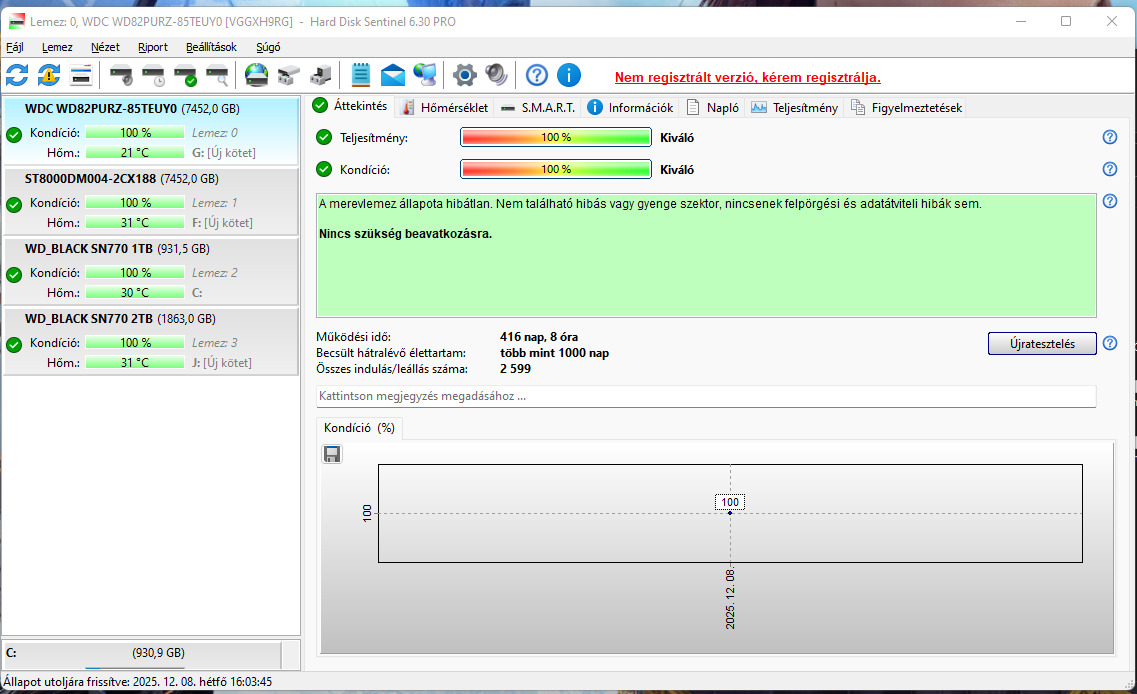Switch to the Figyelmeztetések tab
The width and height of the screenshot is (1137, 694).
pyautogui.click(x=906, y=107)
